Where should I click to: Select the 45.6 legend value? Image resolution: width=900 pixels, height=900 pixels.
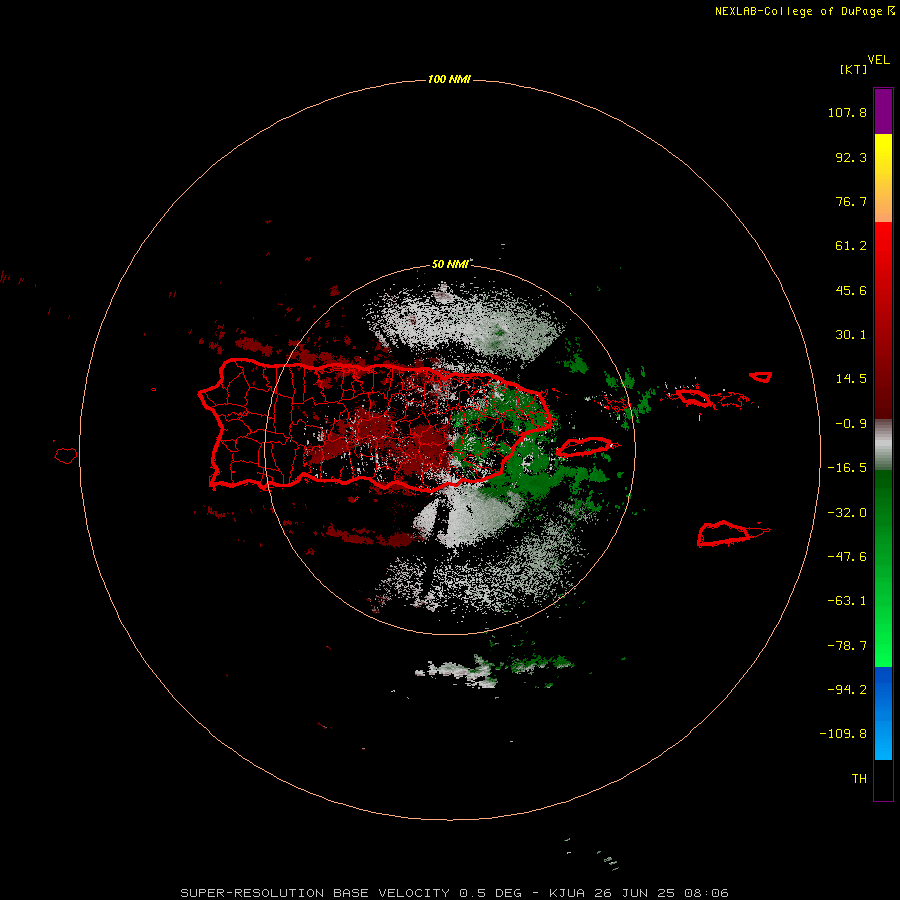point(851,290)
